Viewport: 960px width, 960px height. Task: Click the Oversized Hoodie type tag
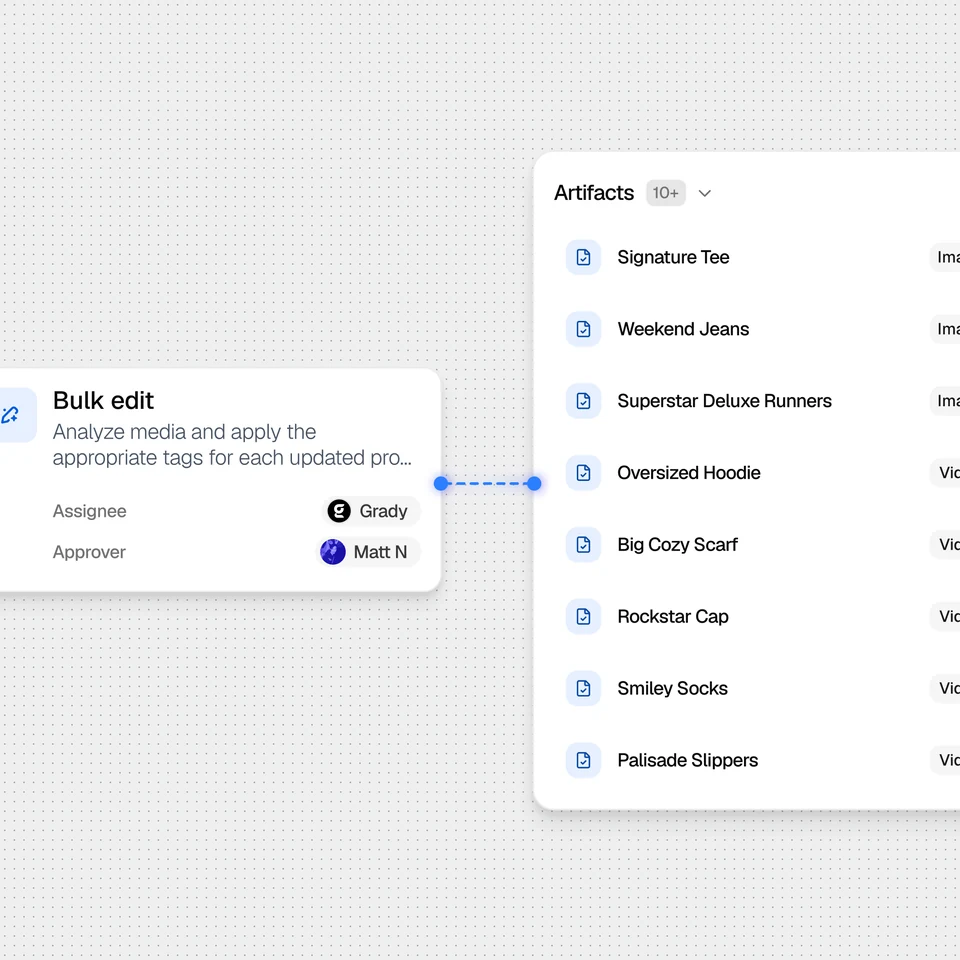tap(945, 473)
